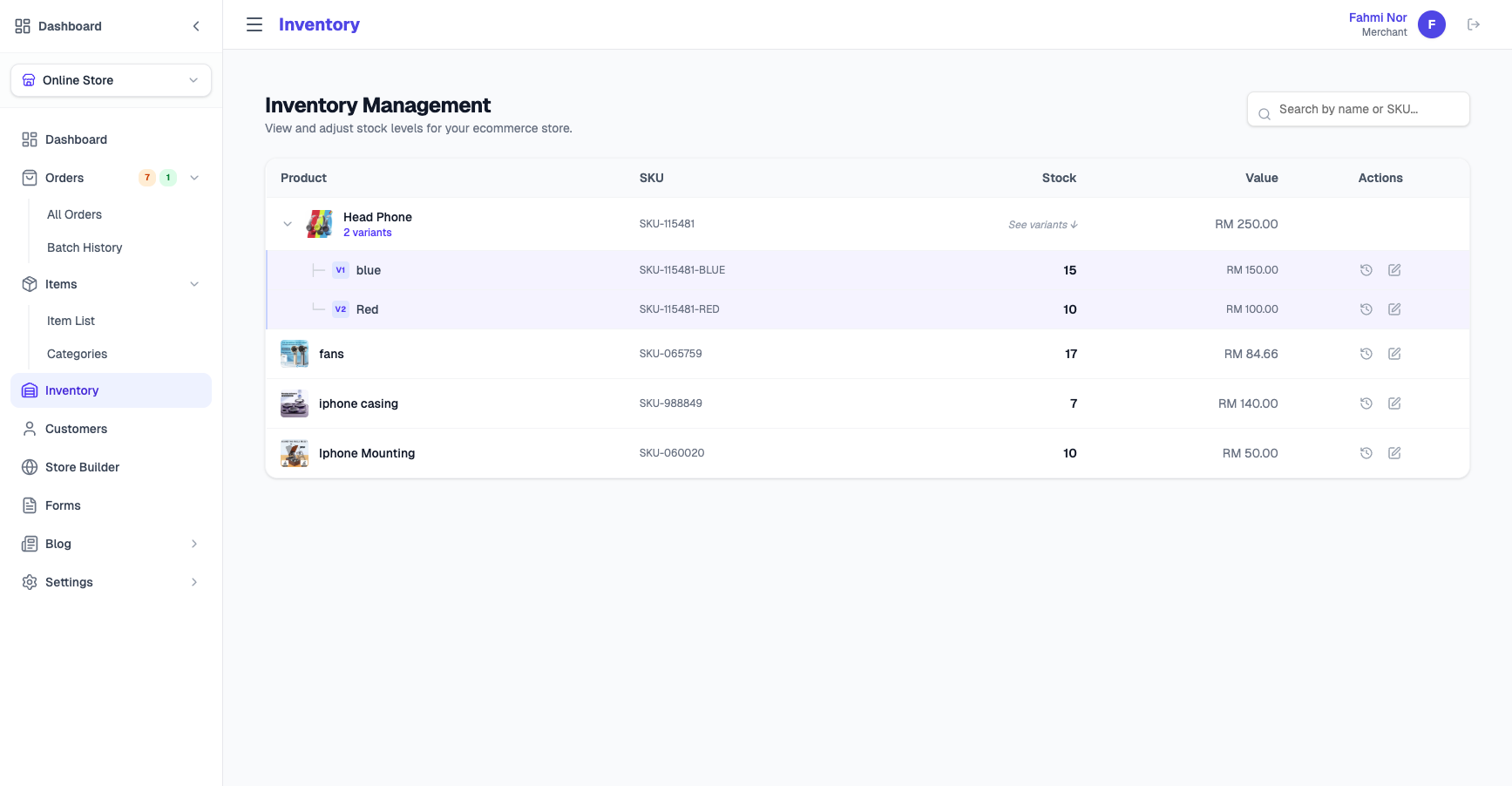Click the user avatar F
Screen dimensions: 1512x786
1431,24
